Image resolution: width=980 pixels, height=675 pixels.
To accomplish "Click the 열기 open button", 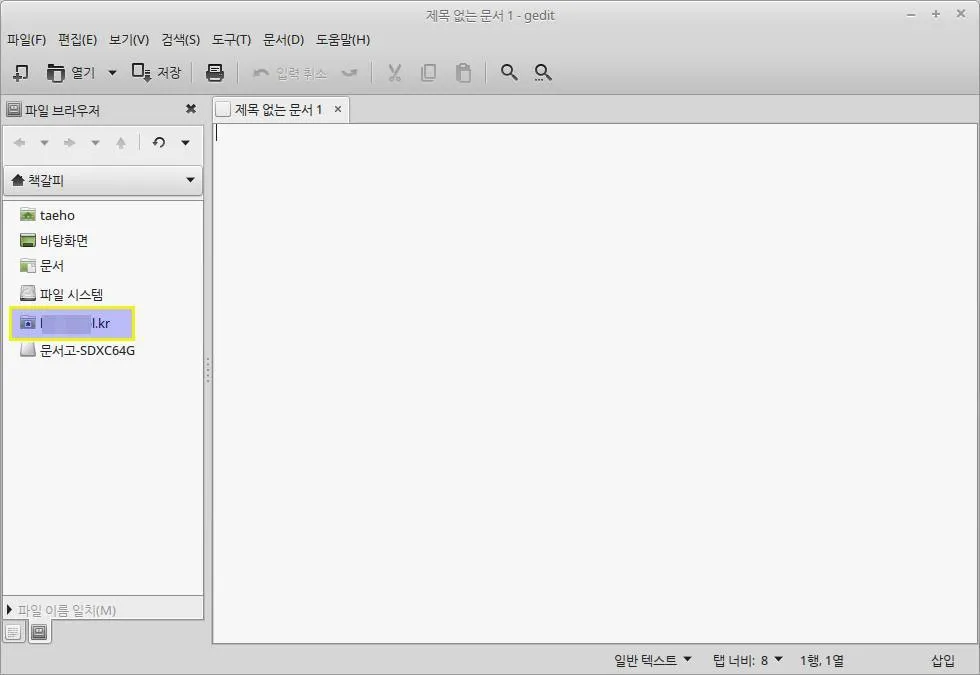I will pos(72,72).
